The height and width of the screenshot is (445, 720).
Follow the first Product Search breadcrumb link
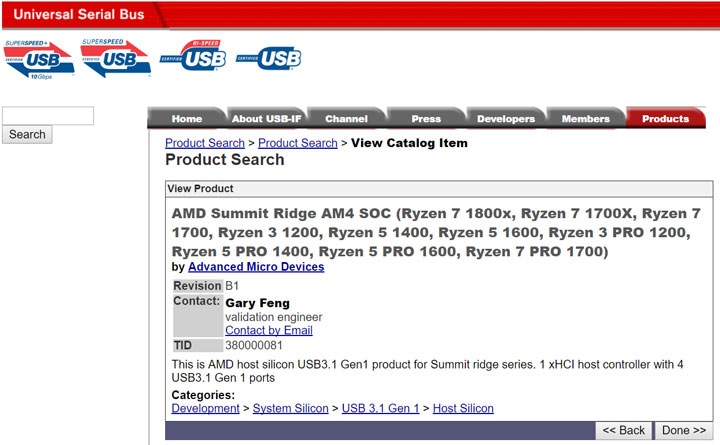pos(205,143)
